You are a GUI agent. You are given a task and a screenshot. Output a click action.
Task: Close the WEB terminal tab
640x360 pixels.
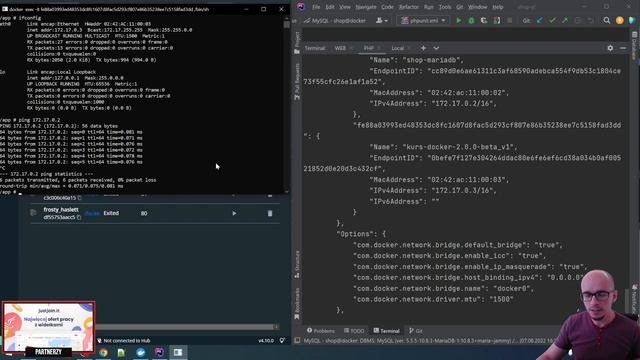click(x=351, y=48)
